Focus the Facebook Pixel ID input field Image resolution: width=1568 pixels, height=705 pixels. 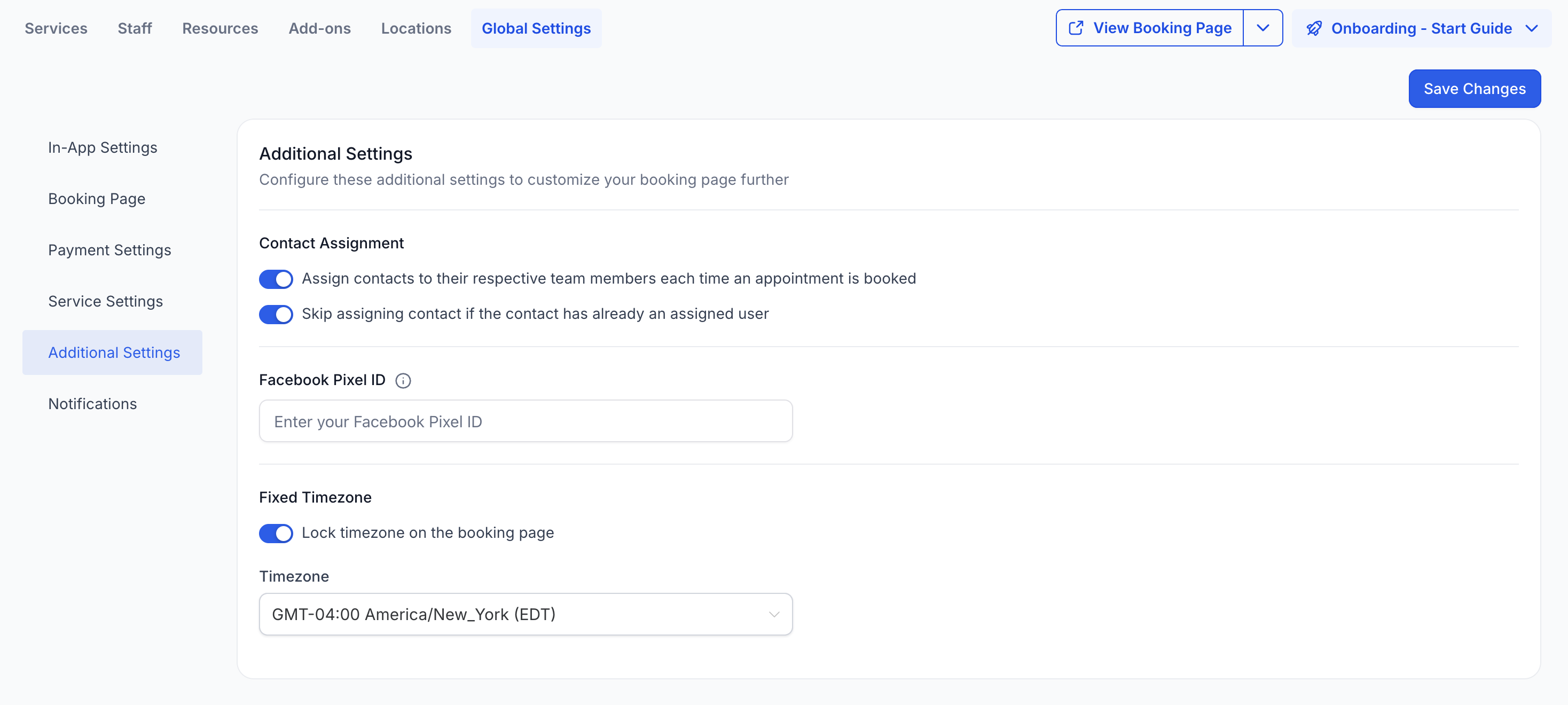tap(526, 421)
